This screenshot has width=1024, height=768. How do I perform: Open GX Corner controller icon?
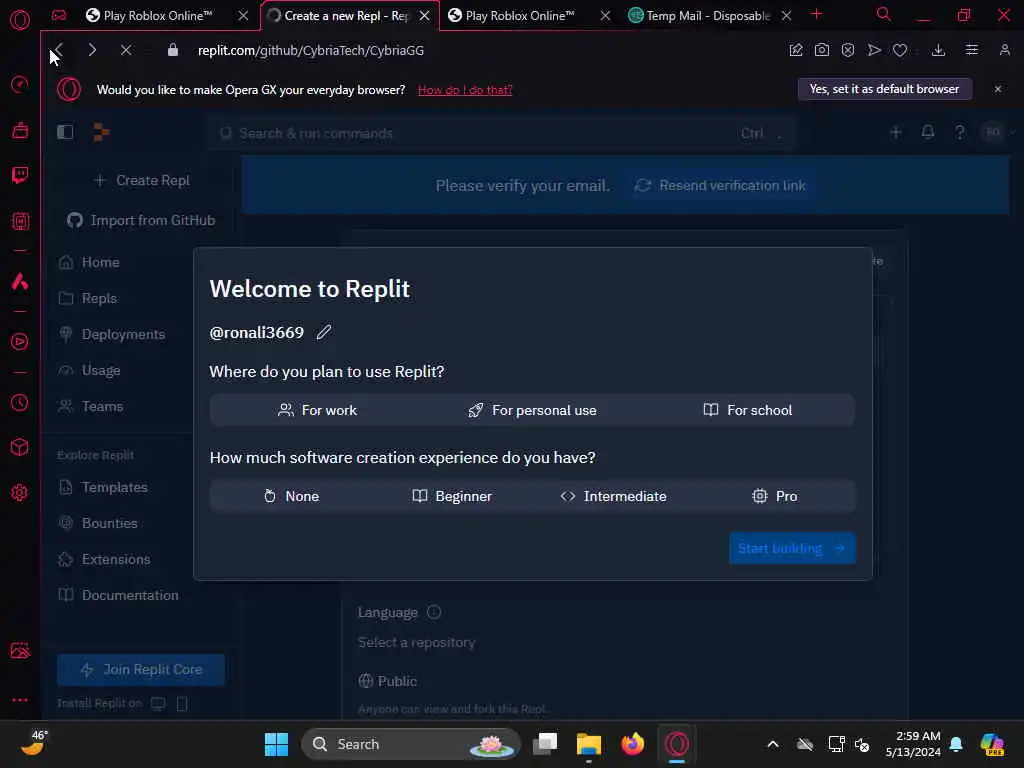click(x=59, y=15)
